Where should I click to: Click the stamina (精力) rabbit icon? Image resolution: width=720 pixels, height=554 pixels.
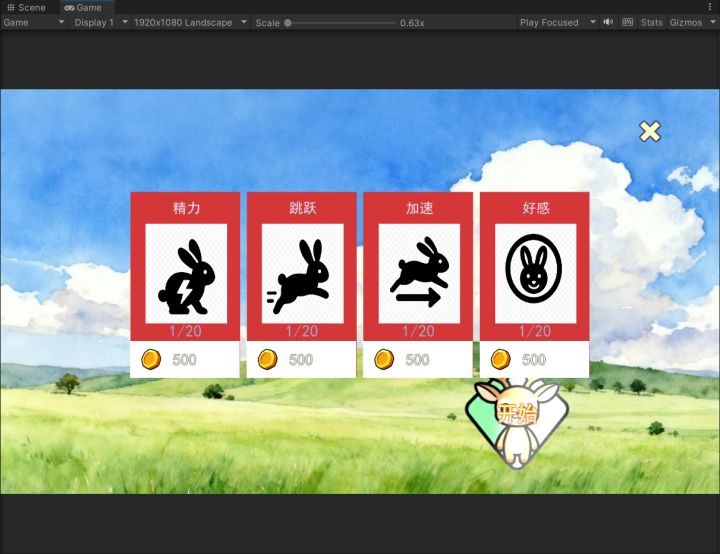tap(185, 273)
